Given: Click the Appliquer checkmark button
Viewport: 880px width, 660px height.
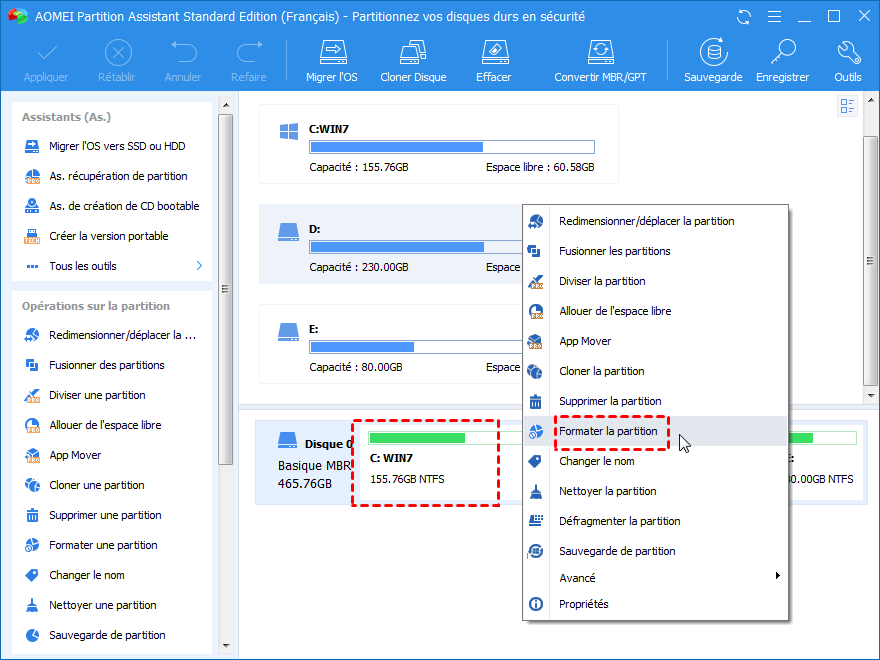Looking at the screenshot, I should click(x=46, y=61).
